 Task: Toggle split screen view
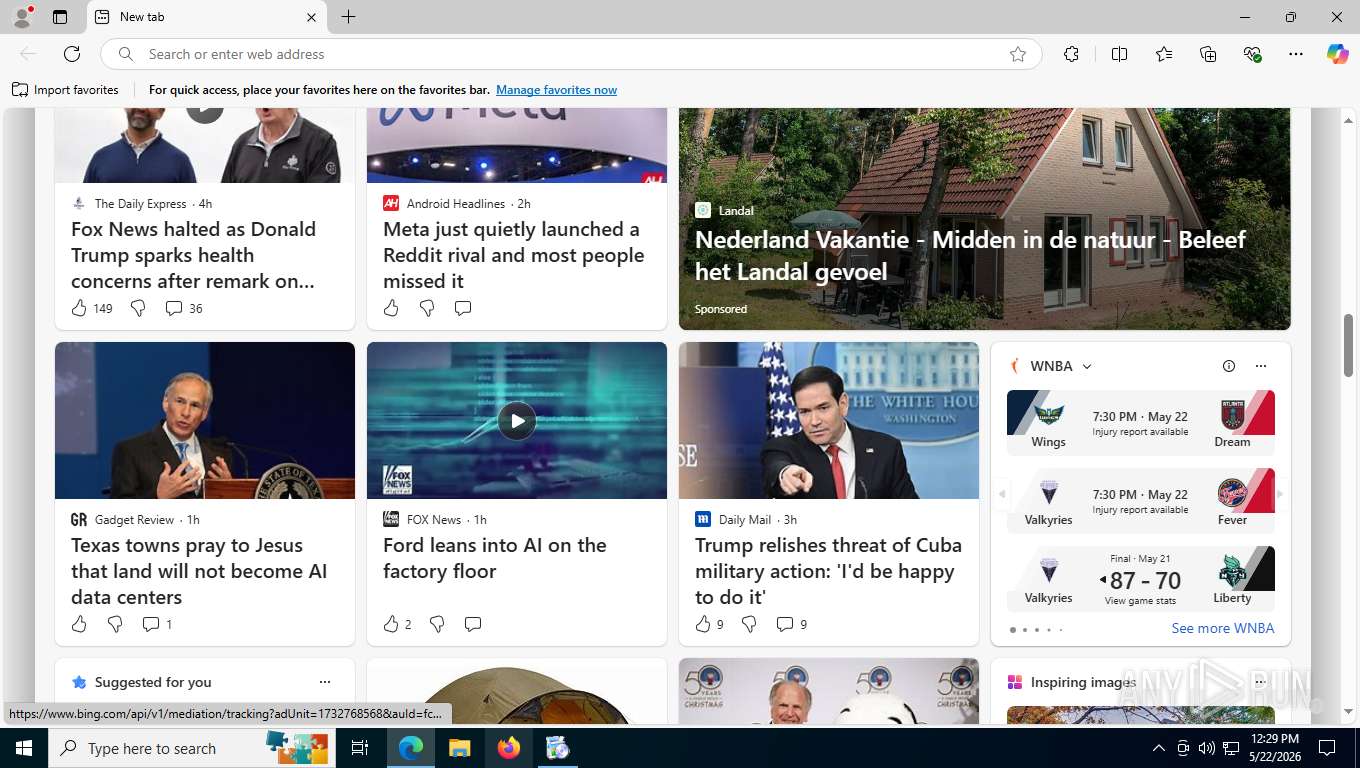click(1119, 54)
